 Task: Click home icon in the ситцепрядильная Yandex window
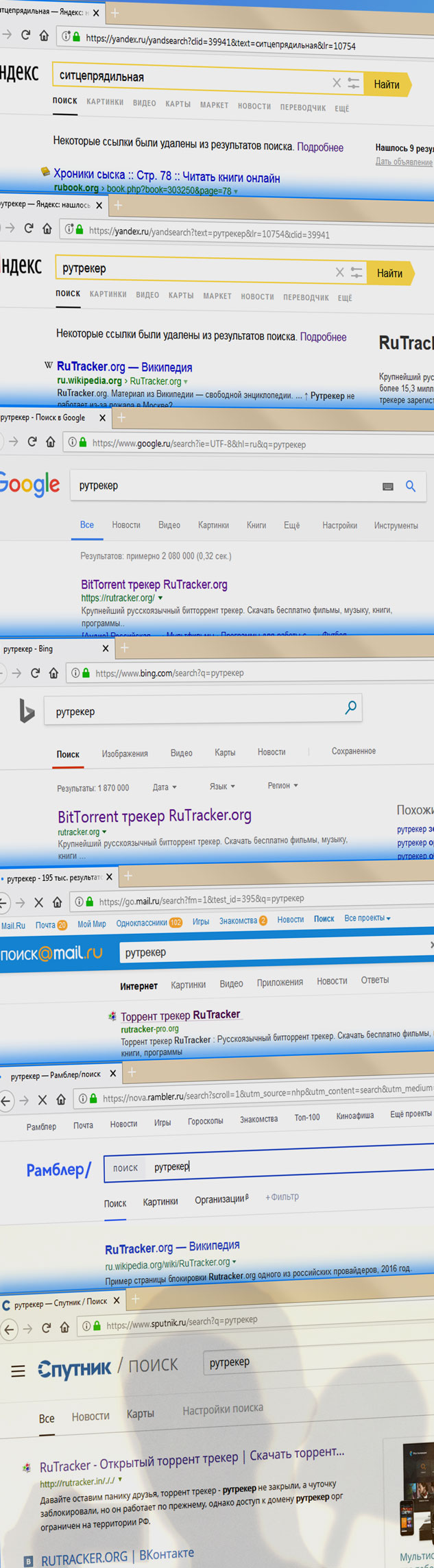click(44, 35)
